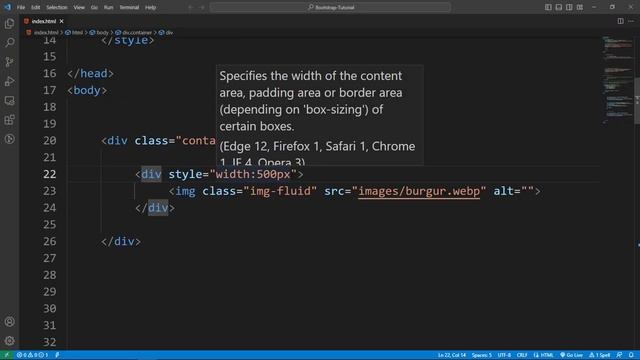
Task: Close the index.html tab
Action: coord(61,21)
